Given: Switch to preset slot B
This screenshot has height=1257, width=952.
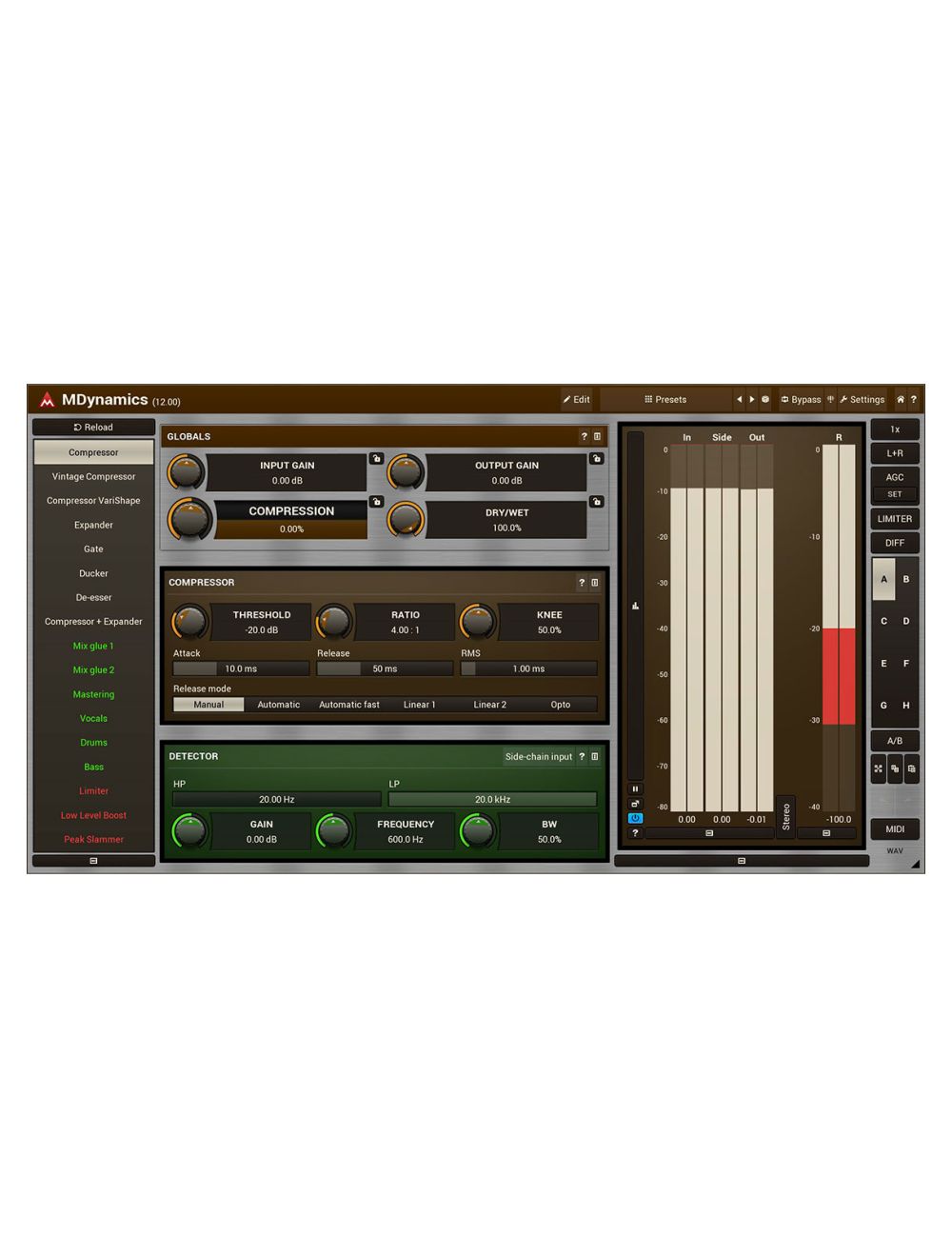Looking at the screenshot, I should 906,579.
